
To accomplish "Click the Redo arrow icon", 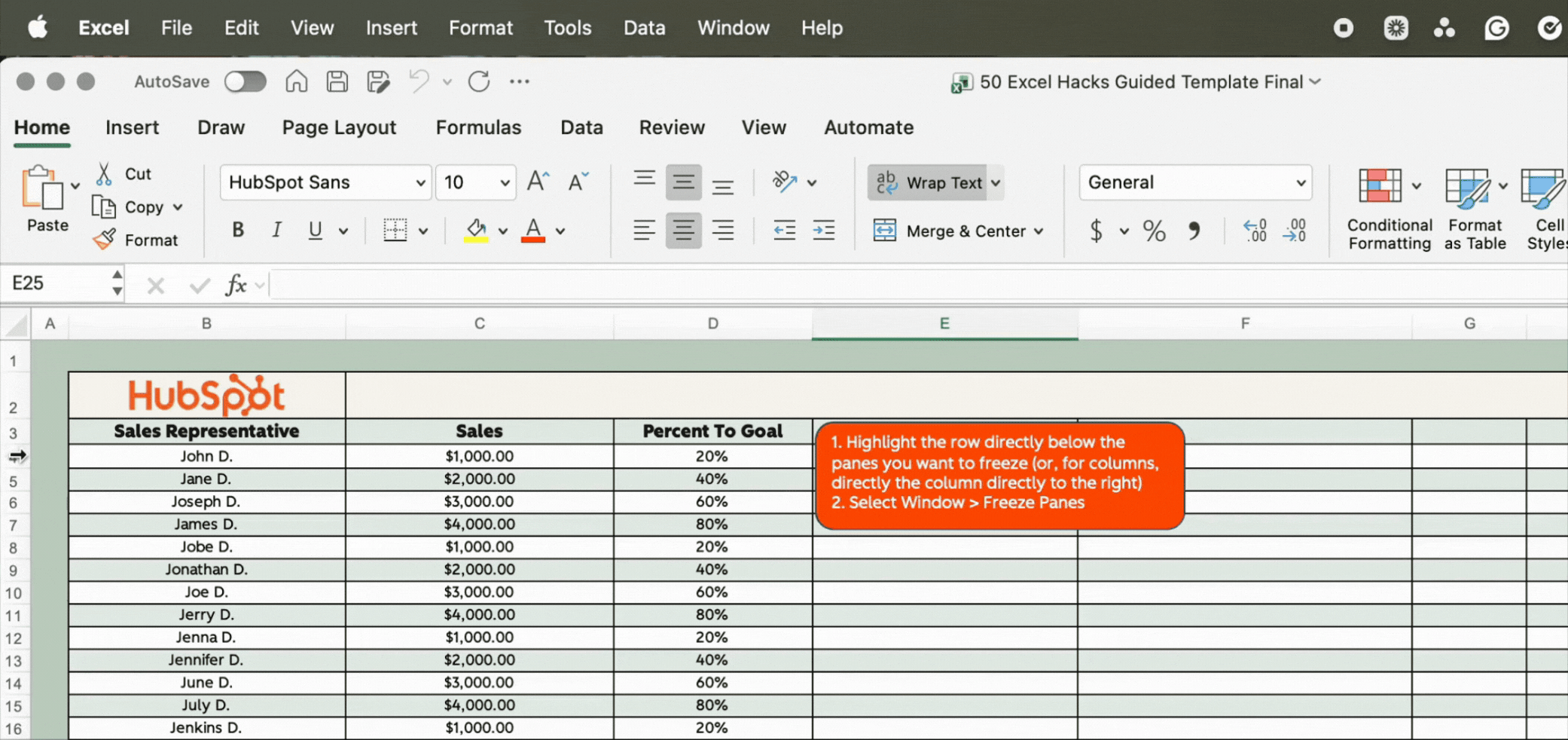I will click(479, 81).
